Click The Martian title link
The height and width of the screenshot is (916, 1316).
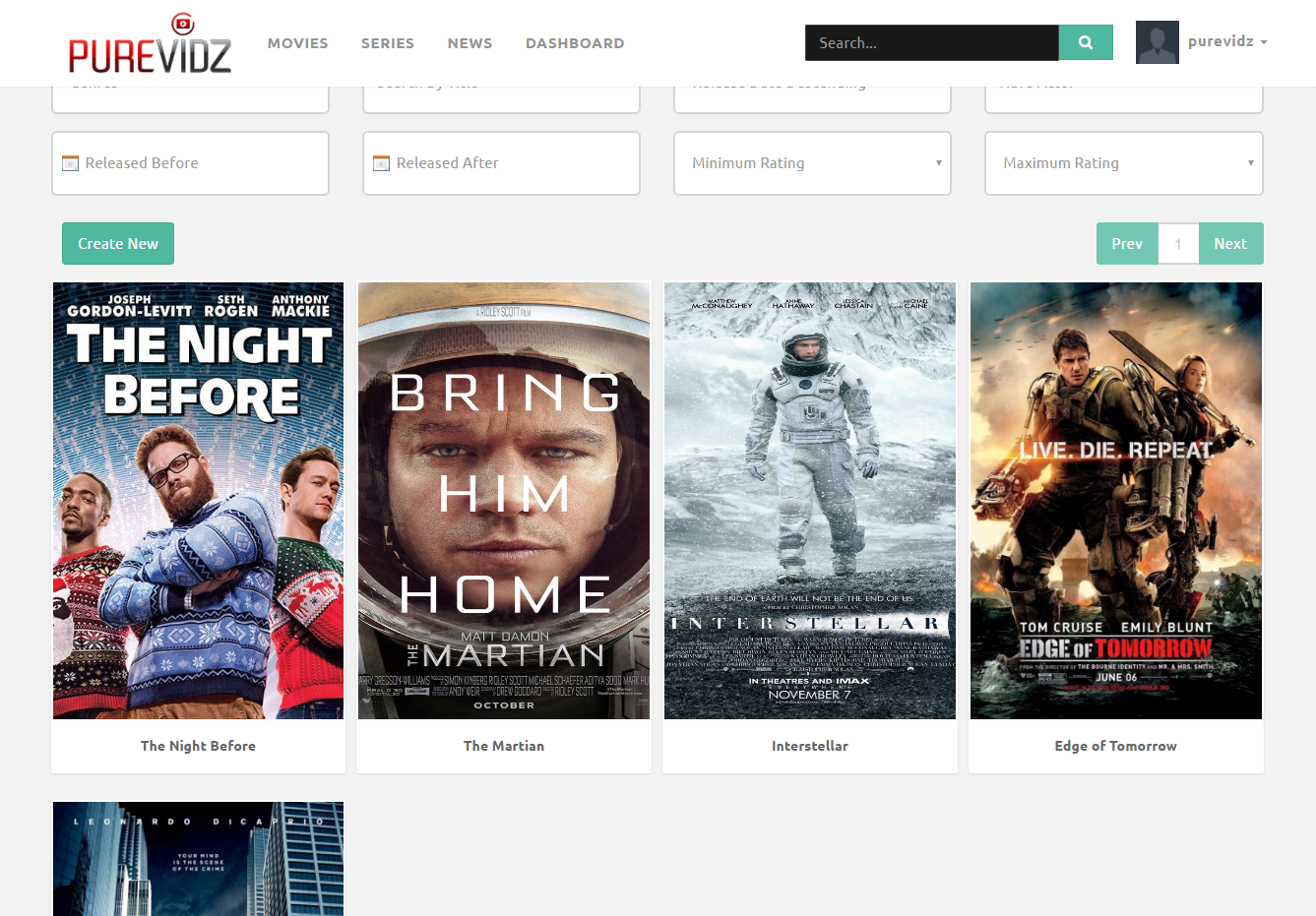tap(504, 746)
